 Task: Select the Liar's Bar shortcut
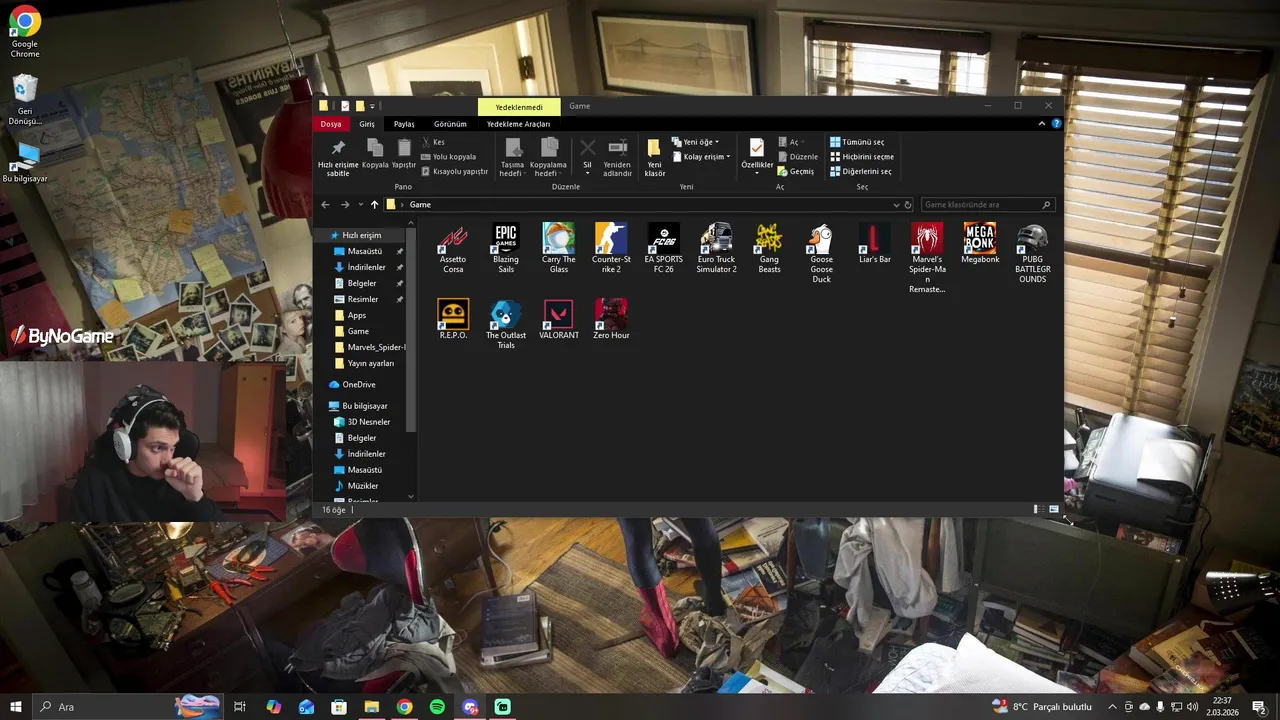point(874,244)
